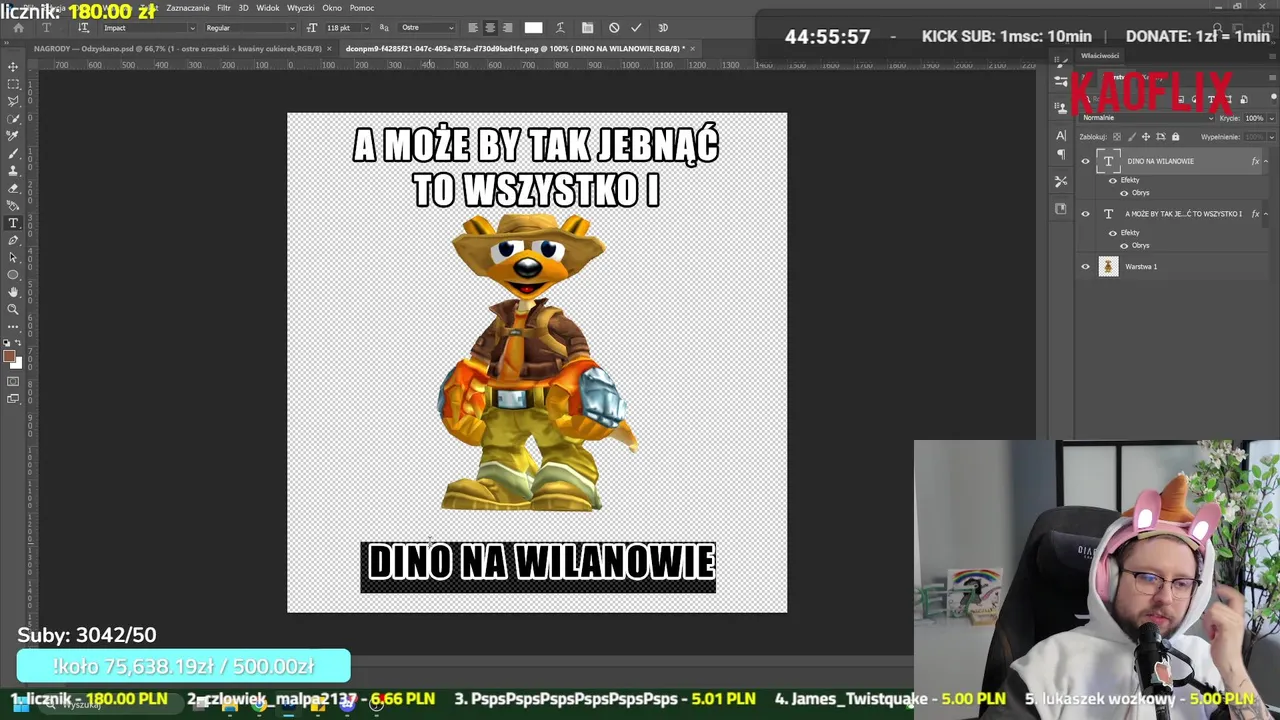Change the screen mode
The image size is (1280, 720).
pyautogui.click(x=13, y=398)
